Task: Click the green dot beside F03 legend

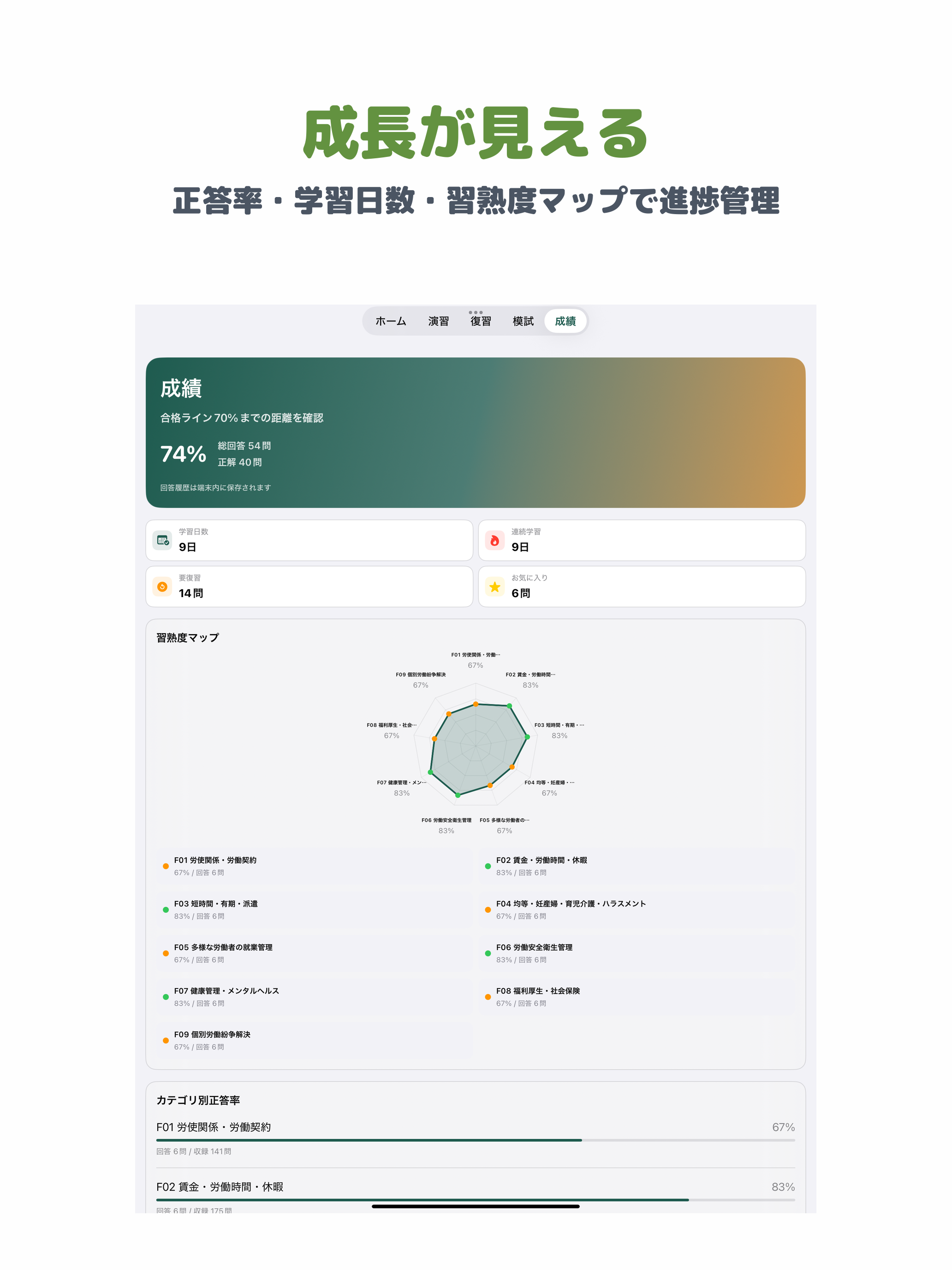Action: click(166, 910)
